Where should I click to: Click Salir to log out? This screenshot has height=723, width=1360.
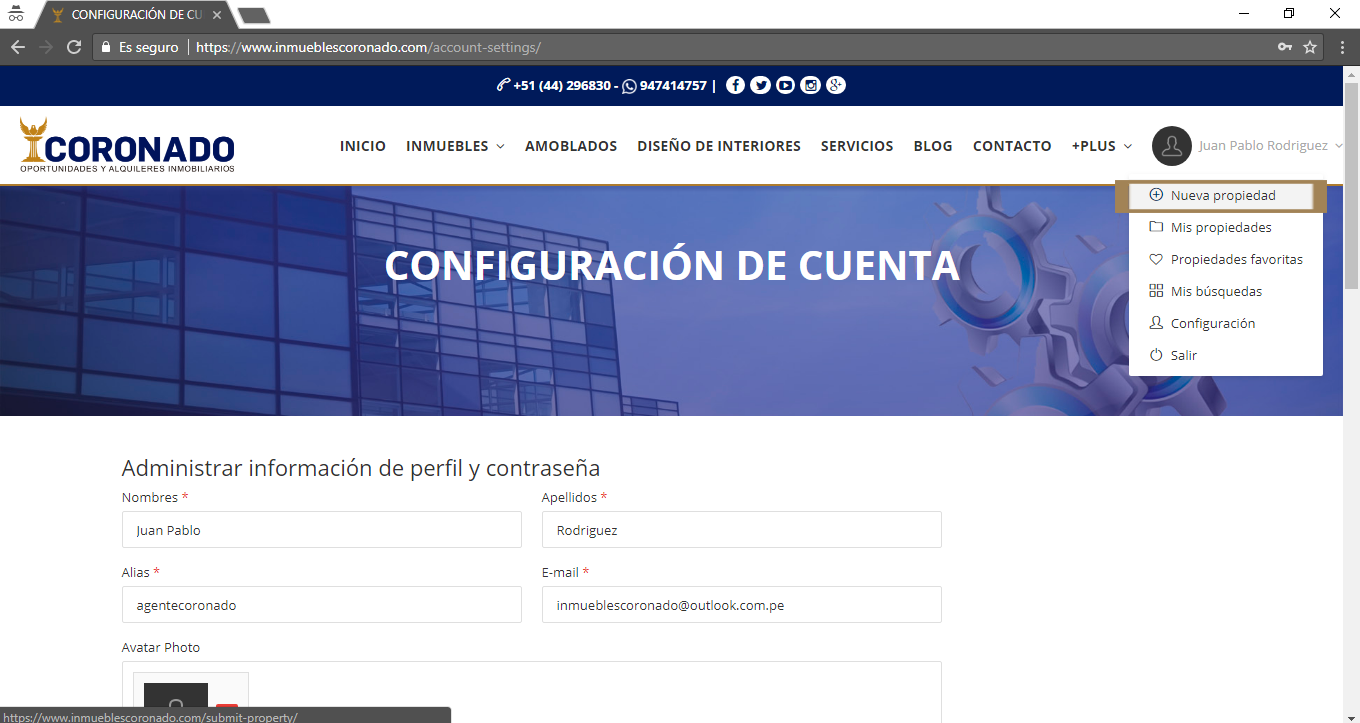point(1183,356)
